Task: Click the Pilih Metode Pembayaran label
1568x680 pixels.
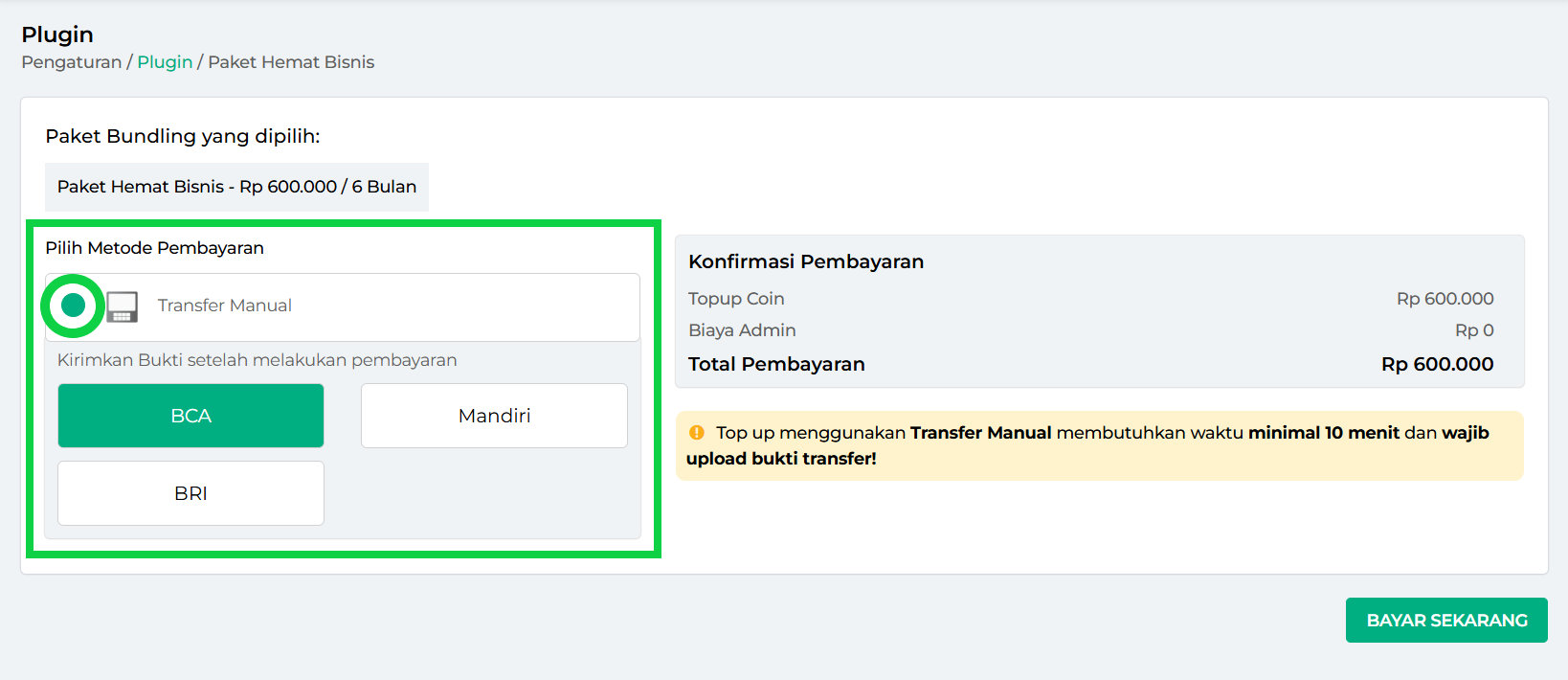Action: [154, 248]
